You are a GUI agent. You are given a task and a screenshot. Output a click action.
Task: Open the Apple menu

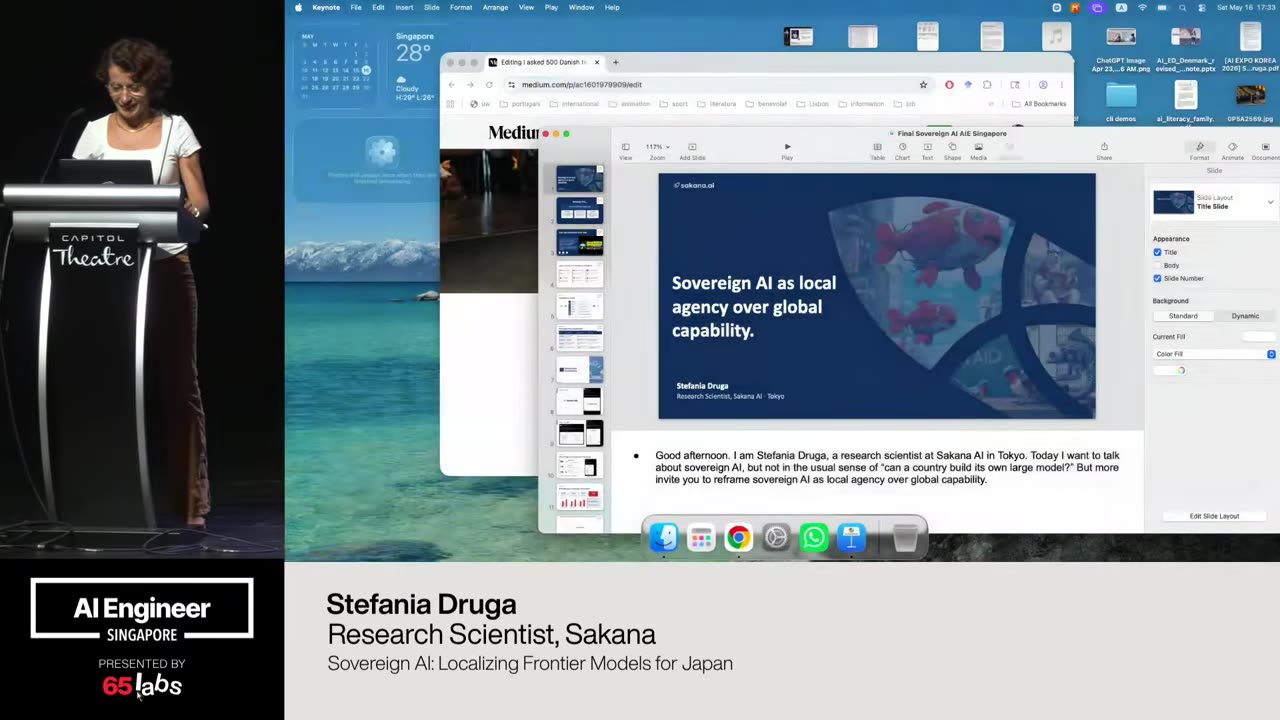(298, 7)
